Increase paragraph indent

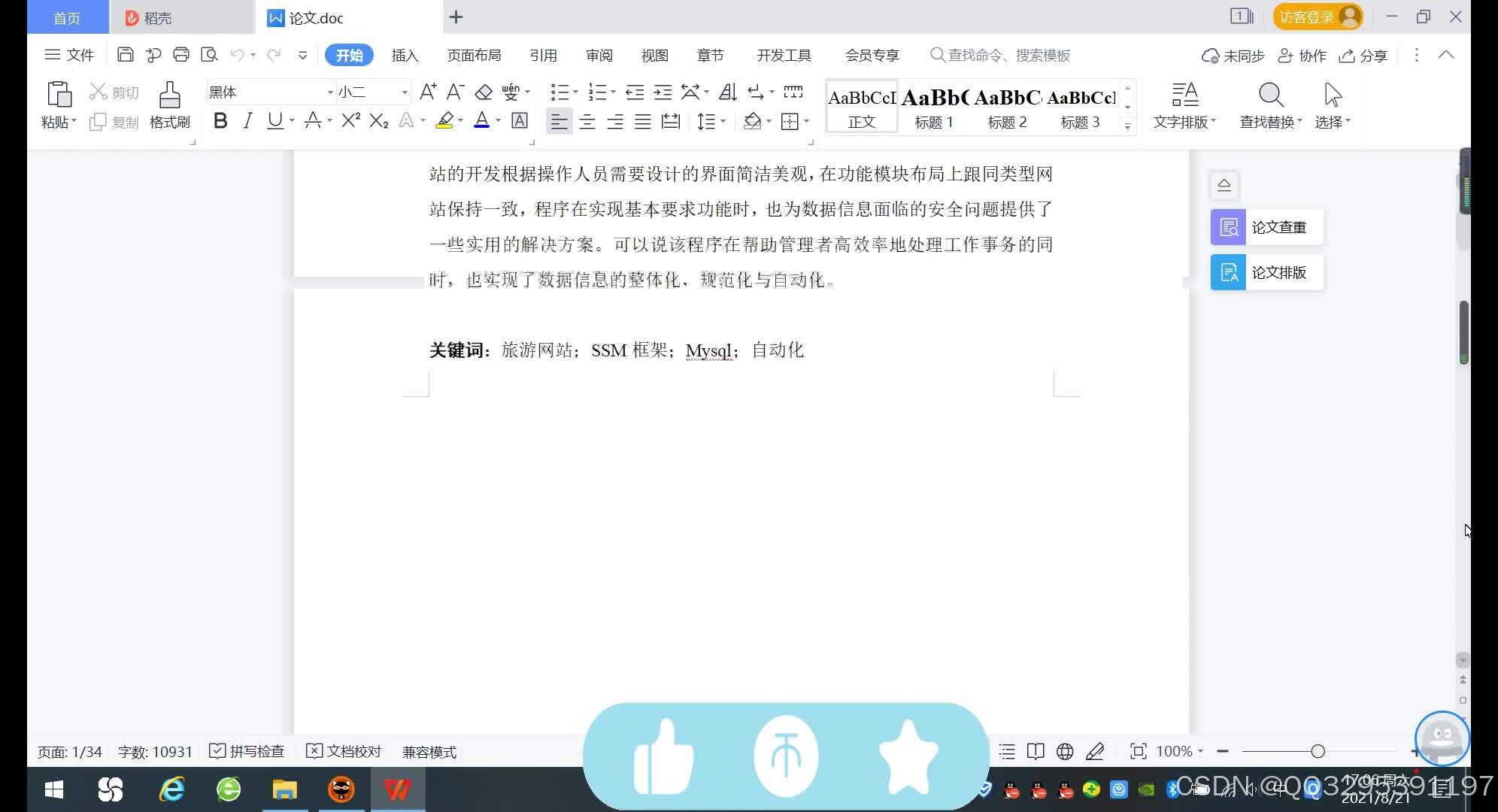pyautogui.click(x=663, y=92)
